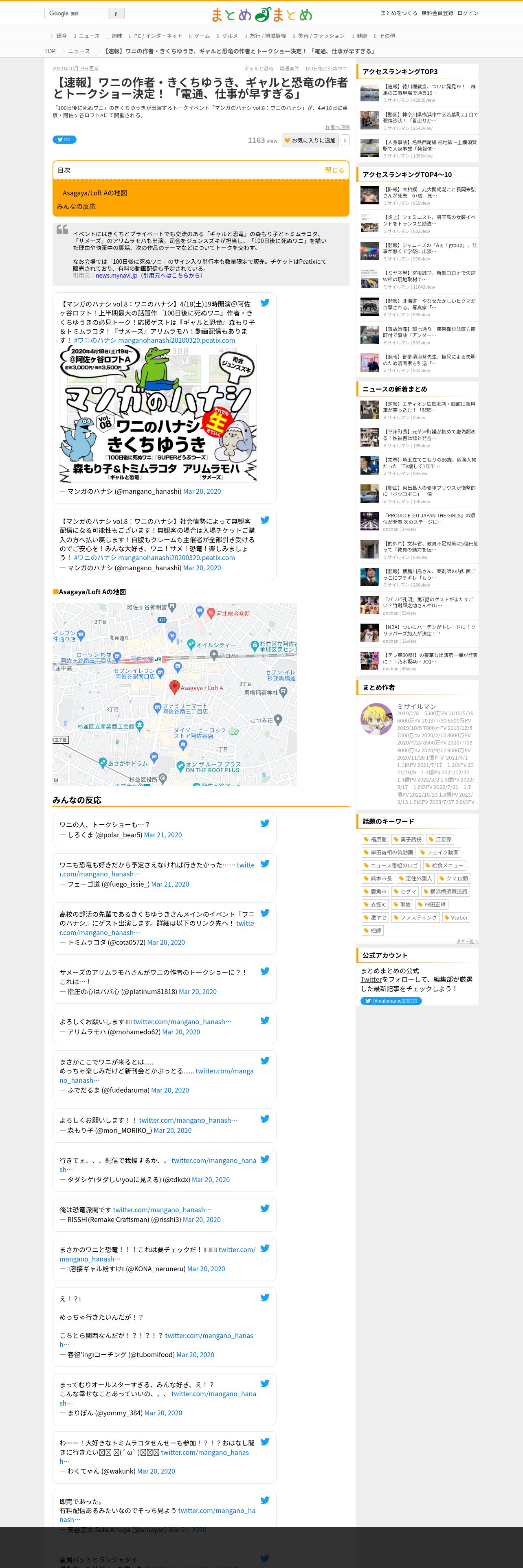Open 徳川埋蔵金 ranking article thumbnail
The image size is (523, 1568).
point(369,93)
